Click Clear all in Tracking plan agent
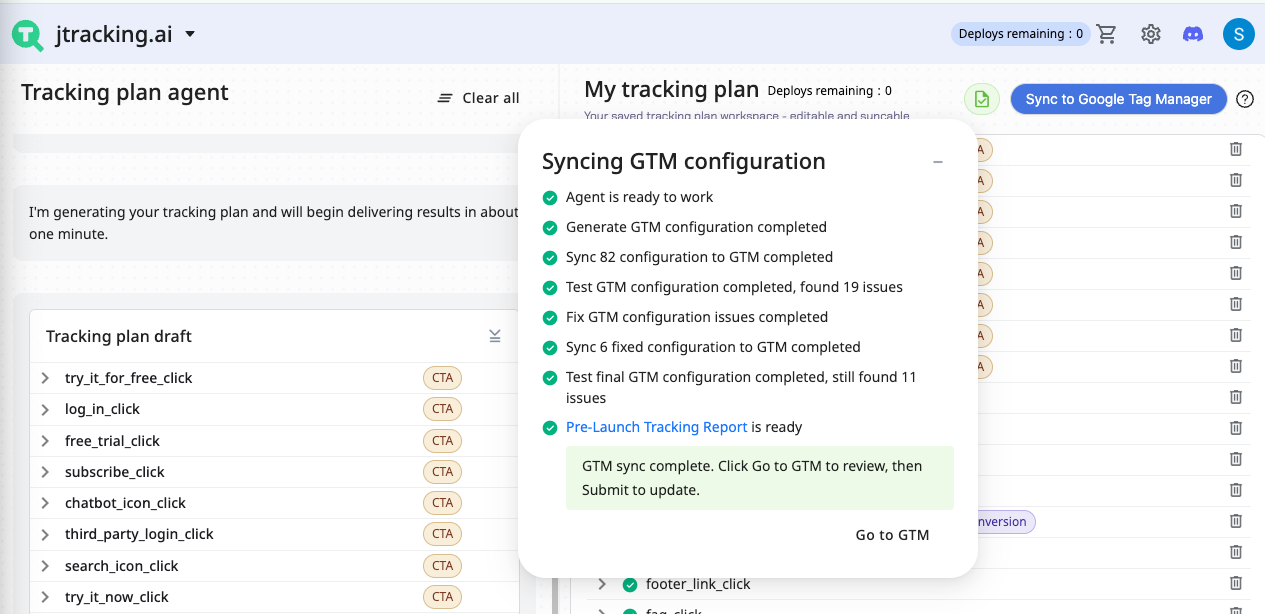The height and width of the screenshot is (614, 1265). coord(479,98)
